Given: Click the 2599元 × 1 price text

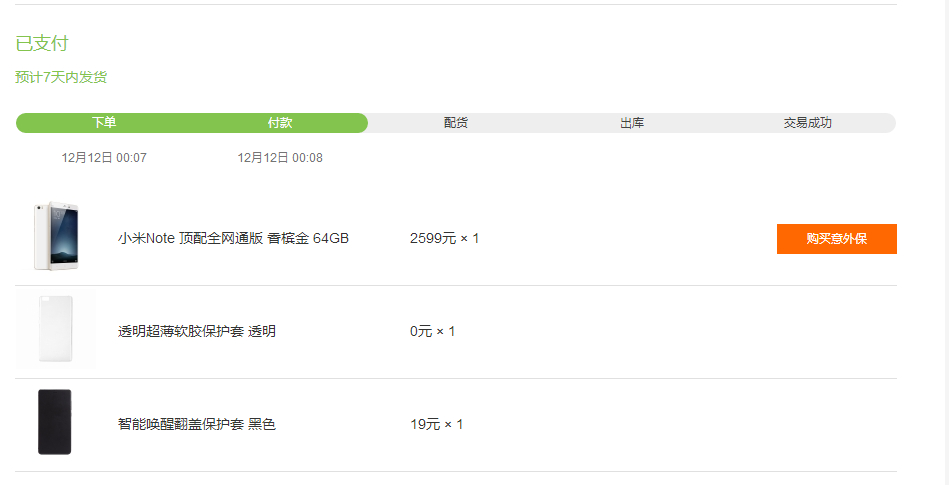Looking at the screenshot, I should (444, 239).
